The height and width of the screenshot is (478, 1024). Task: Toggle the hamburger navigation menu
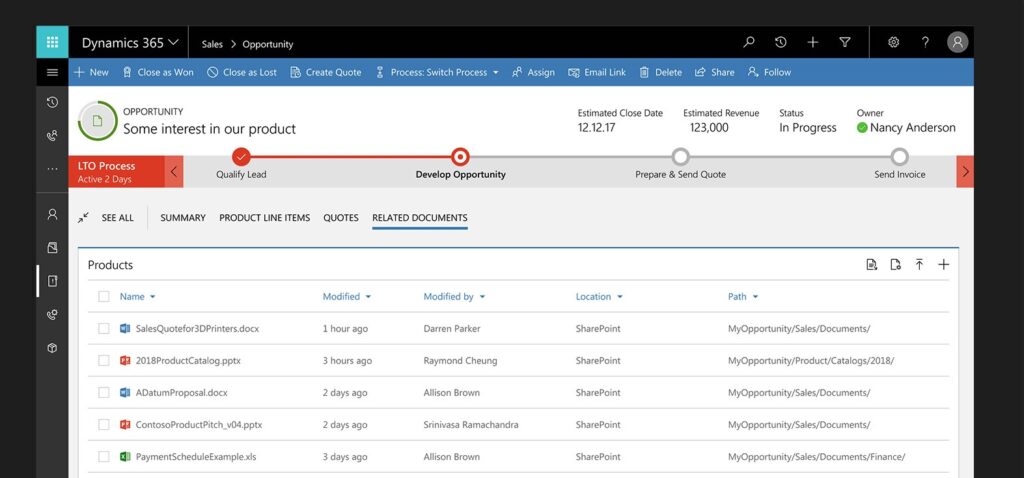click(52, 72)
